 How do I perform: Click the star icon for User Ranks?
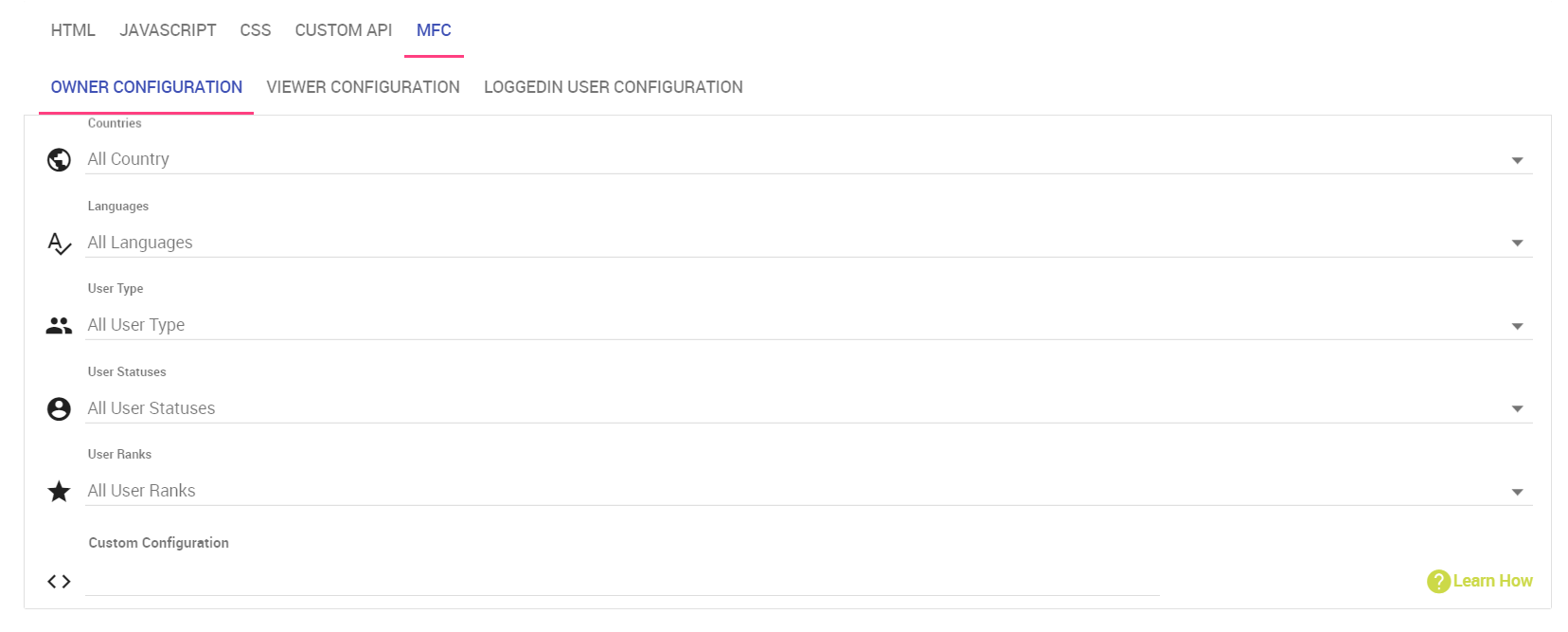[59, 491]
